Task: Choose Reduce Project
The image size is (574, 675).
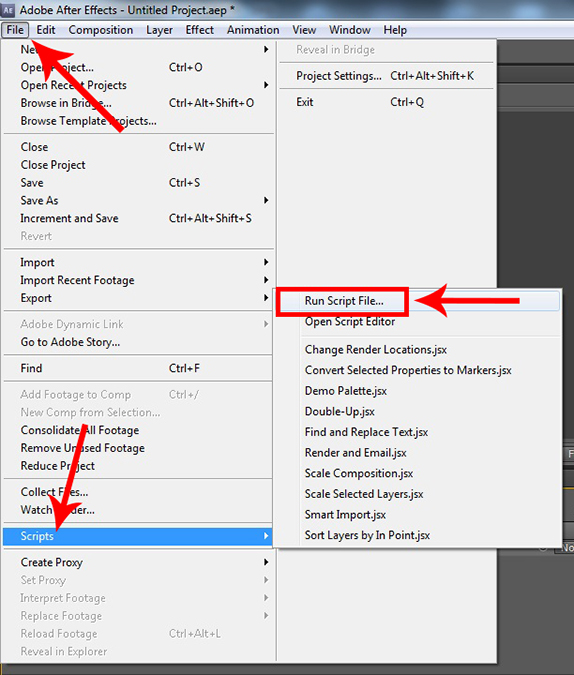Action: click(138, 466)
